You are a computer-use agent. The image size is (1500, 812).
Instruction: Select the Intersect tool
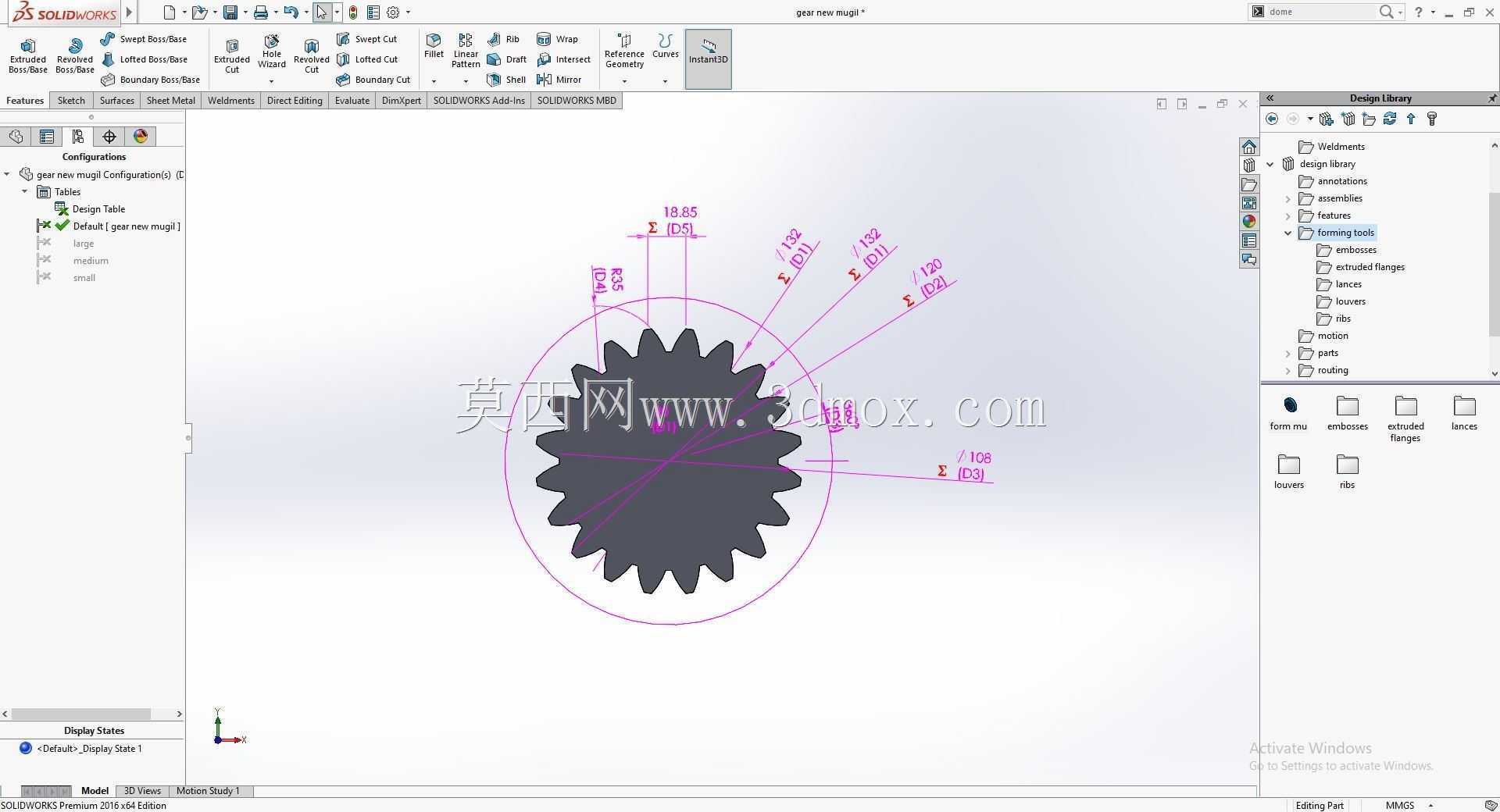(563, 59)
